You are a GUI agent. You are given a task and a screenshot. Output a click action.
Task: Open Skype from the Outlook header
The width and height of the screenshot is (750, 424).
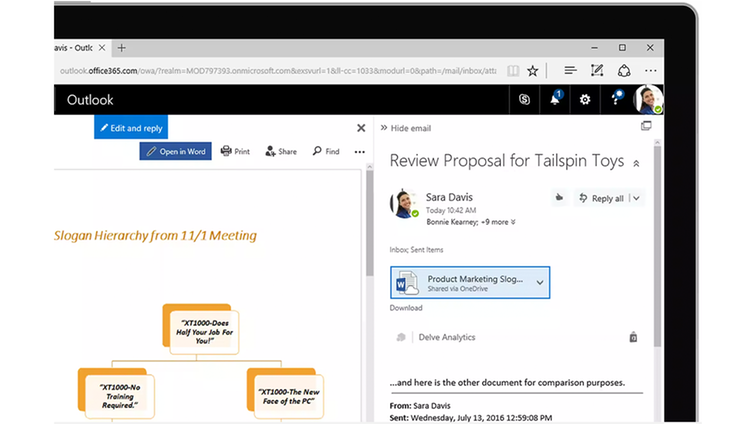pos(524,100)
